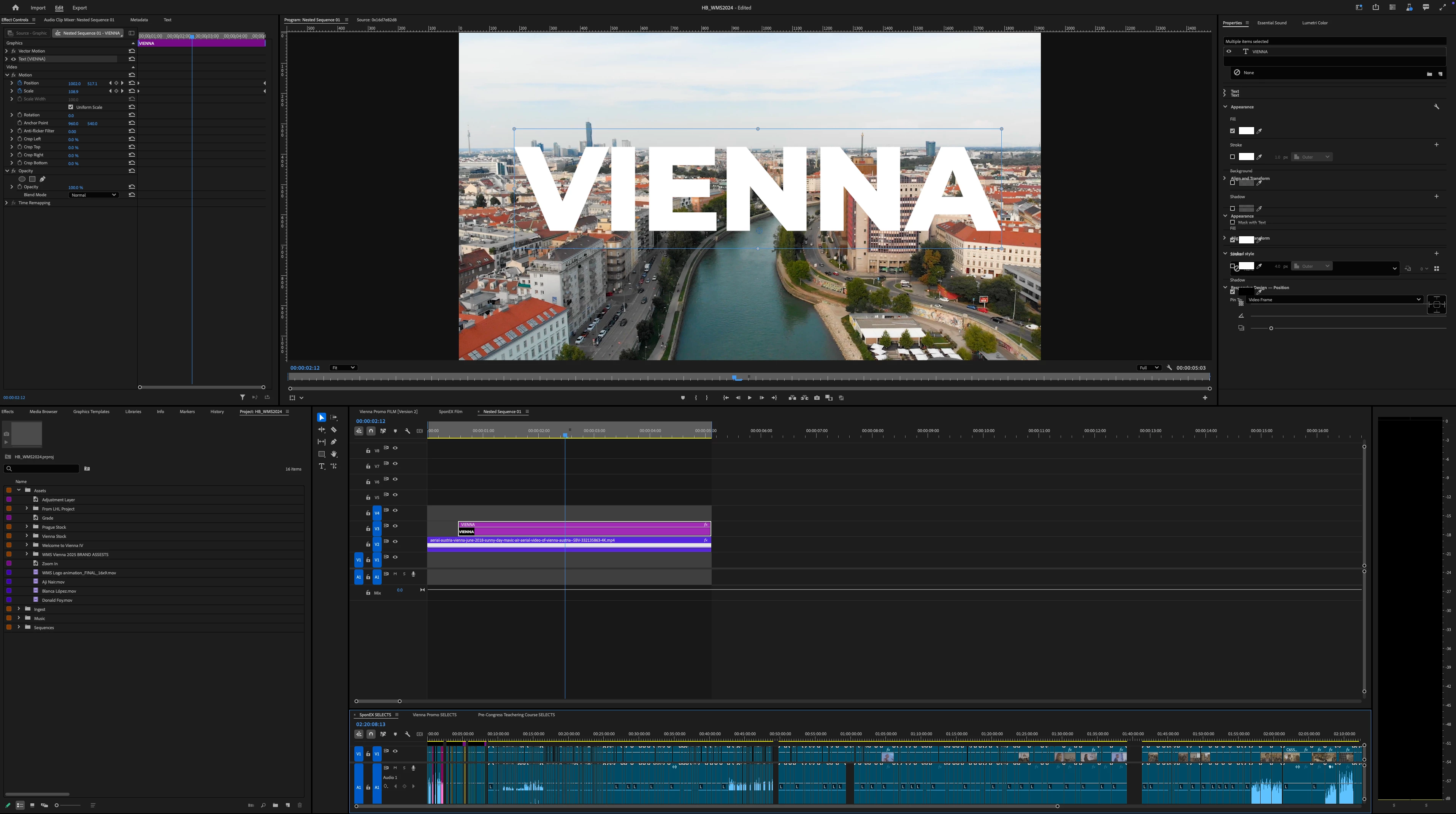The height and width of the screenshot is (814, 1456).
Task: Open the Export menu
Action: tap(80, 8)
